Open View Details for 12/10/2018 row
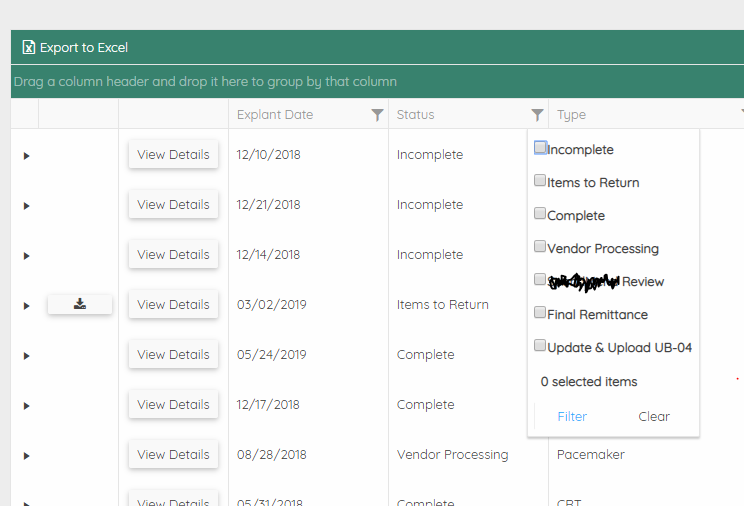The width and height of the screenshot is (744, 506). [x=173, y=155]
